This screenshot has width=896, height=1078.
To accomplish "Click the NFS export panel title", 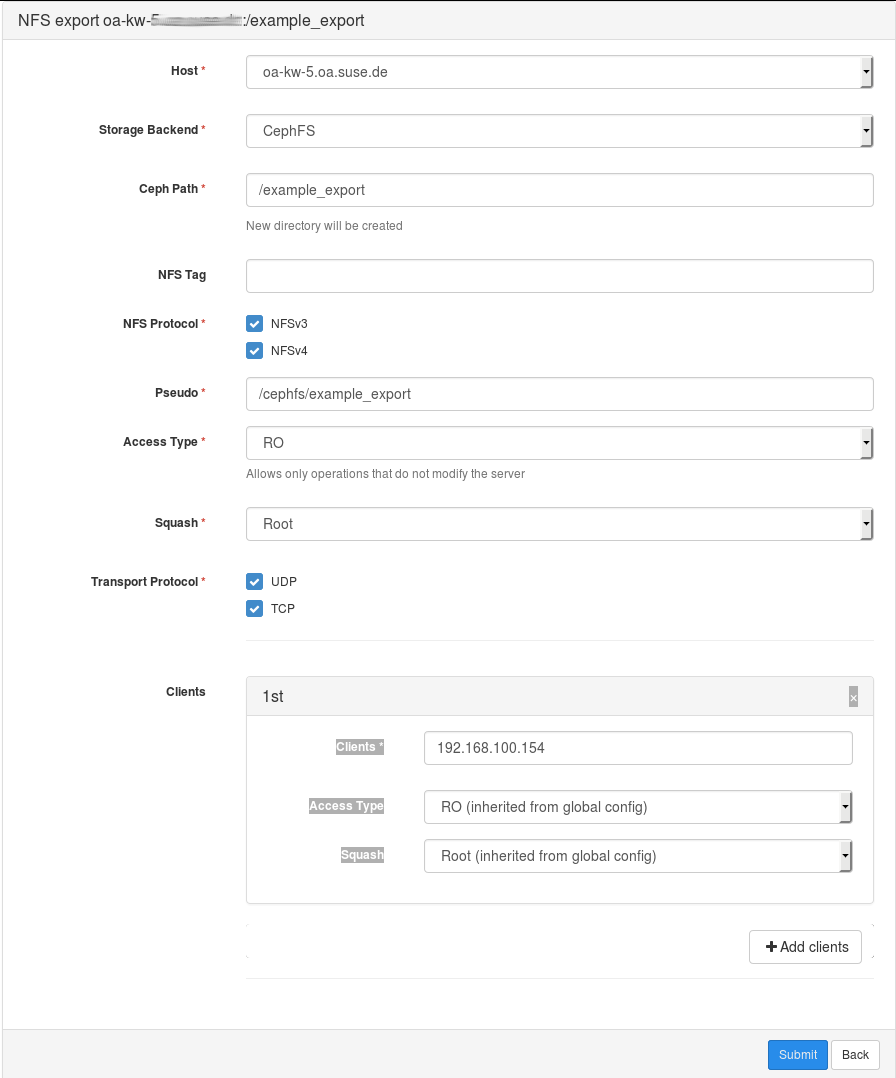I will [x=191, y=20].
